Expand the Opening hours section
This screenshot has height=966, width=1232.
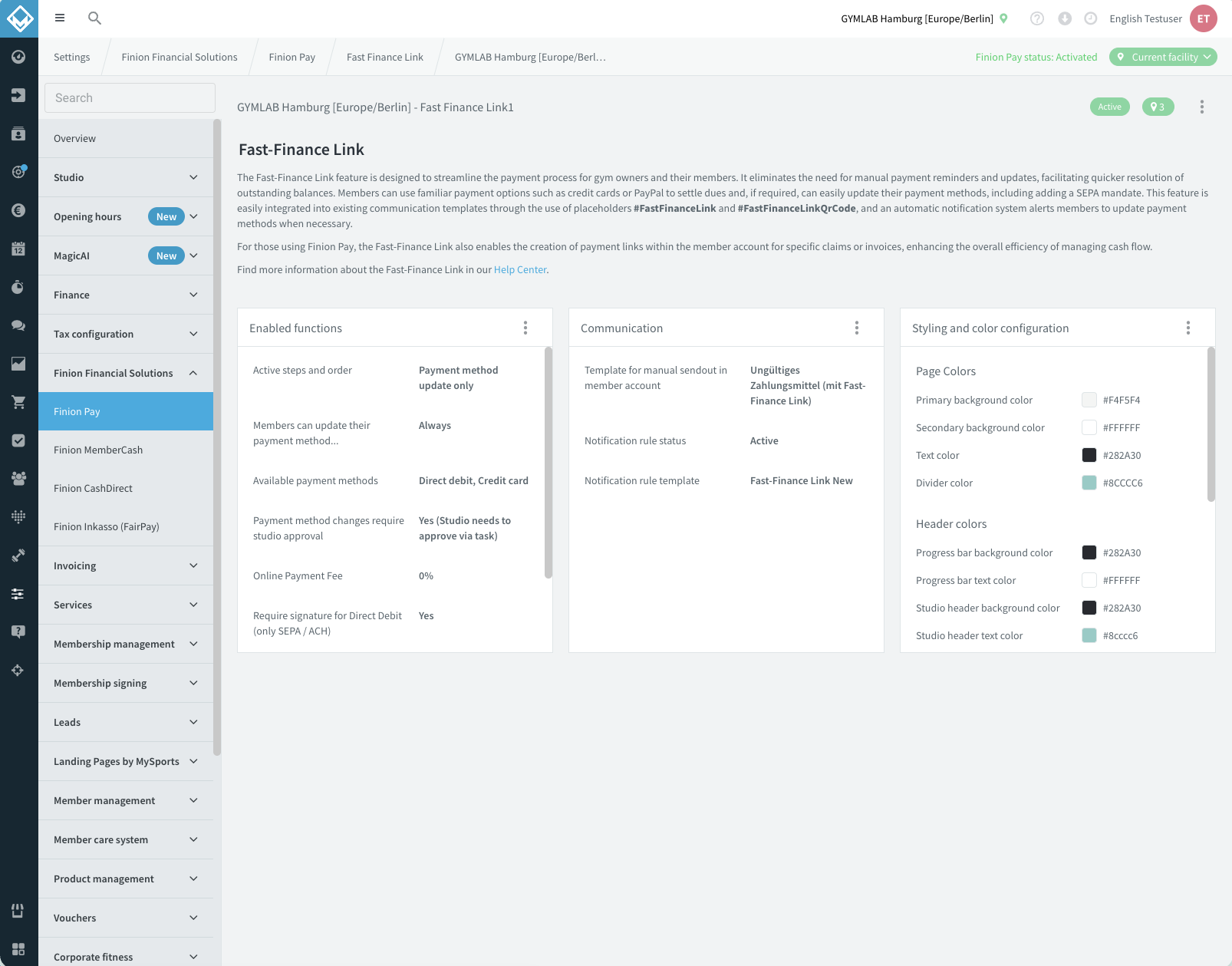click(126, 216)
